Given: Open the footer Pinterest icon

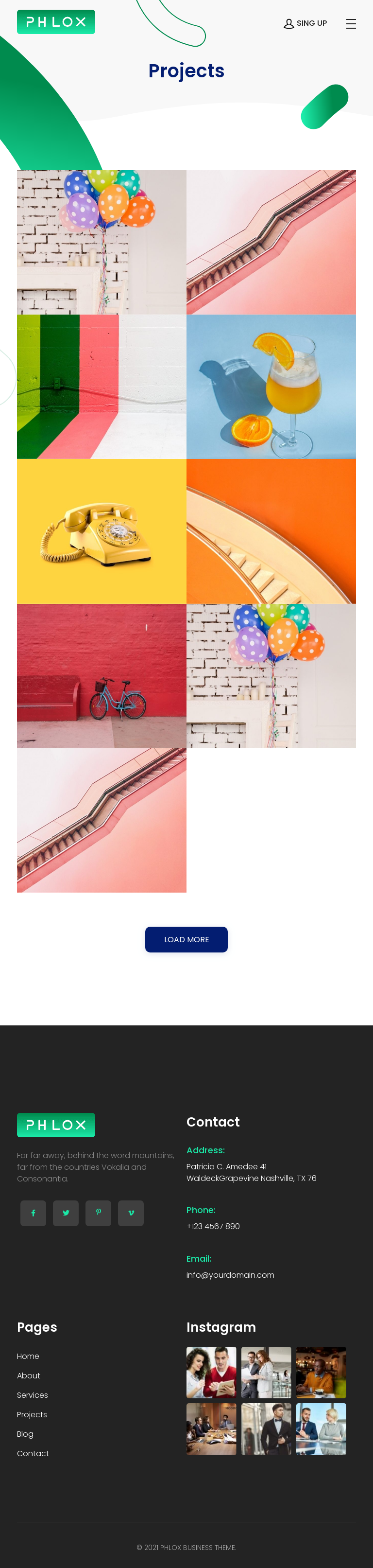Looking at the screenshot, I should coord(99,1213).
